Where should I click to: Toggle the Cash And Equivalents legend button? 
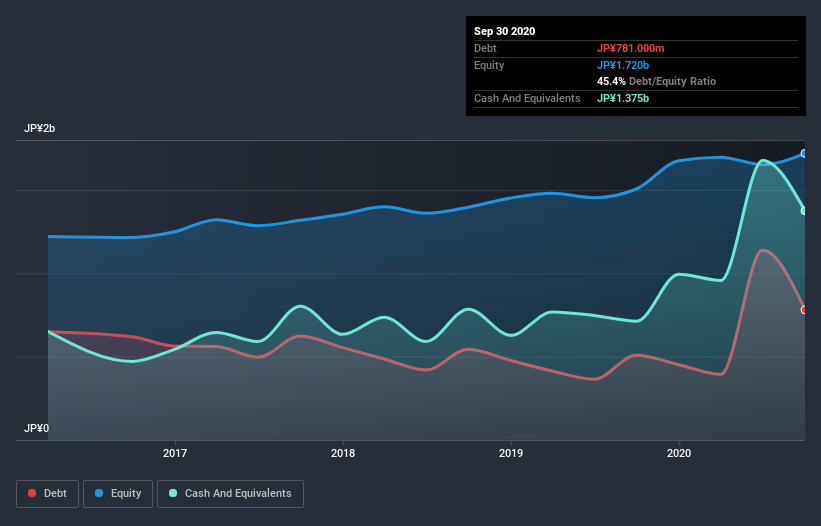(x=230, y=494)
